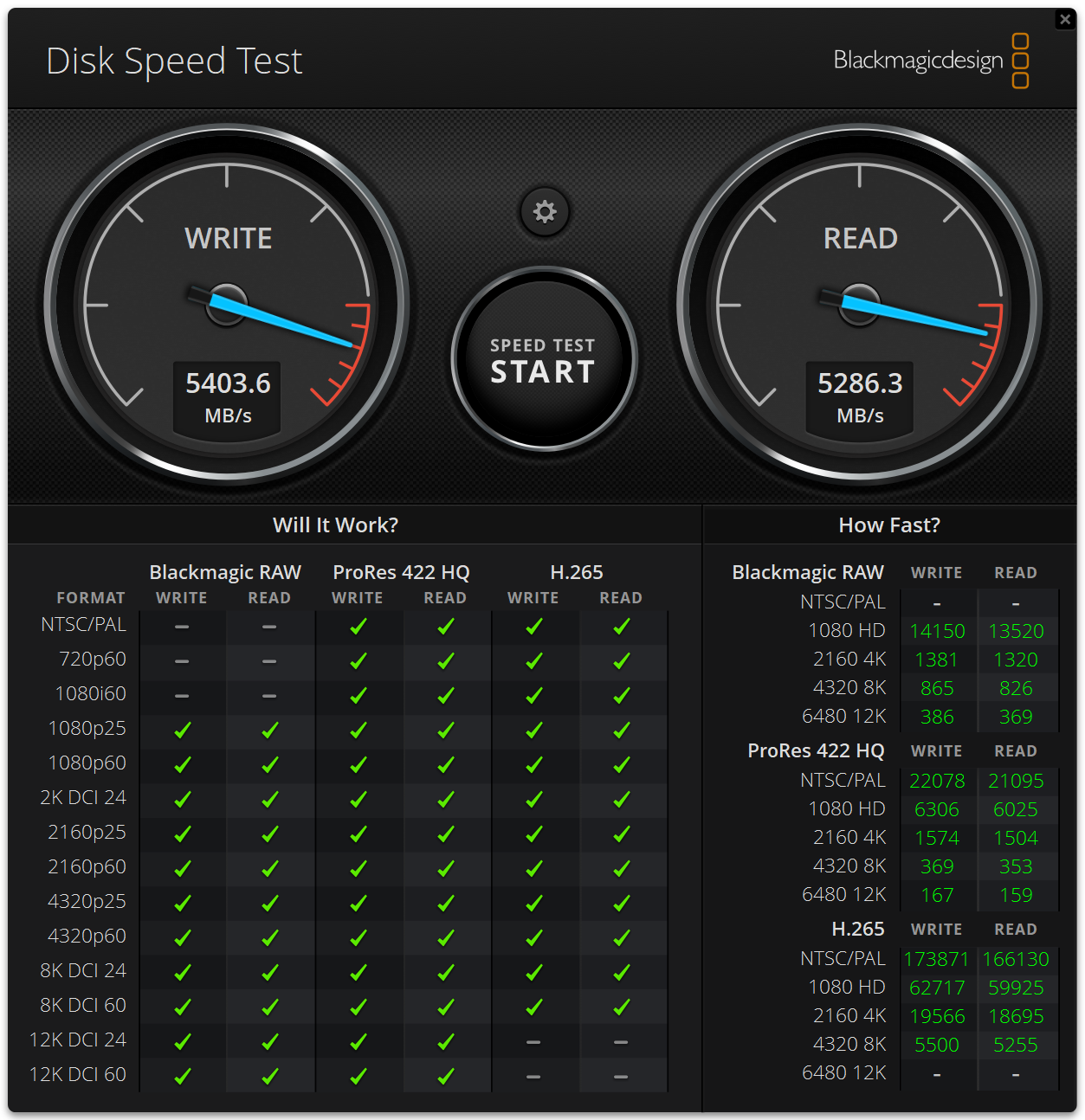Viewport: 1085px width, 1120px height.
Task: Close the Disk Speed Test window
Action: pos(1065,19)
